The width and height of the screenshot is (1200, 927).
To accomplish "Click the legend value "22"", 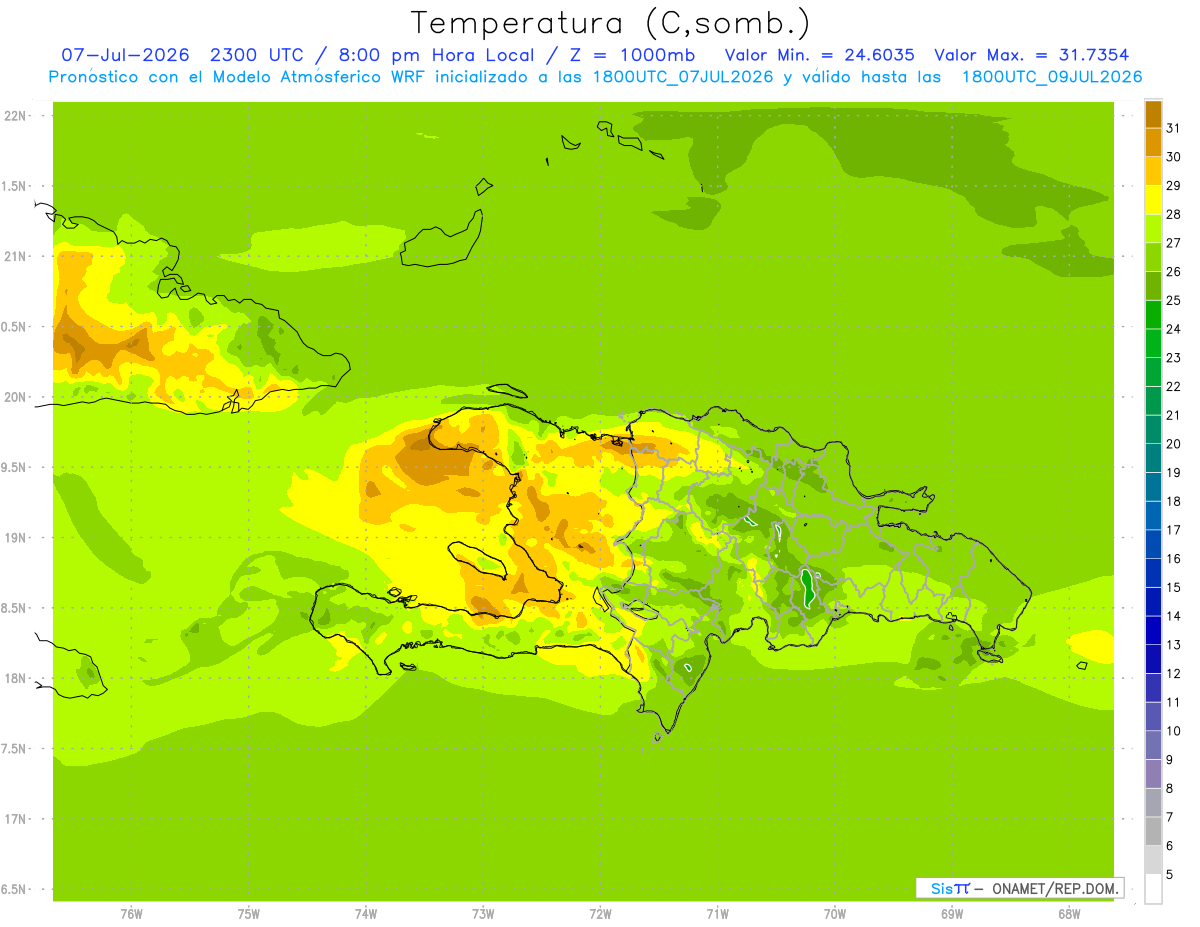I will [x=1174, y=386].
